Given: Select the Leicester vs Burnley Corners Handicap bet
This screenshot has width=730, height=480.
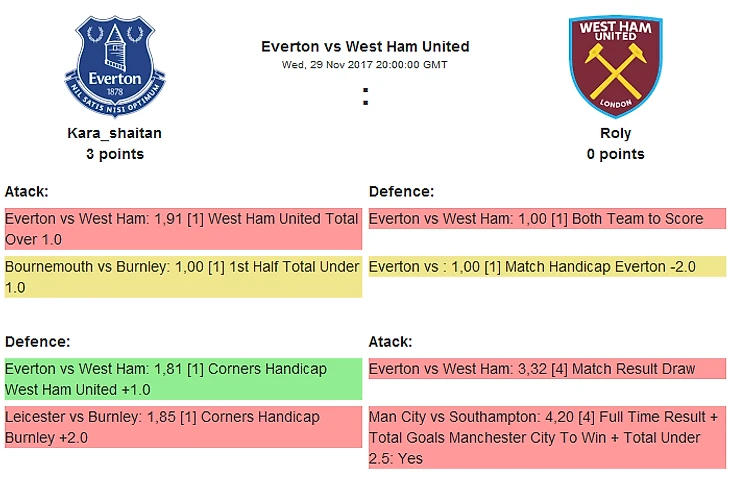Looking at the screenshot, I should point(182,427).
